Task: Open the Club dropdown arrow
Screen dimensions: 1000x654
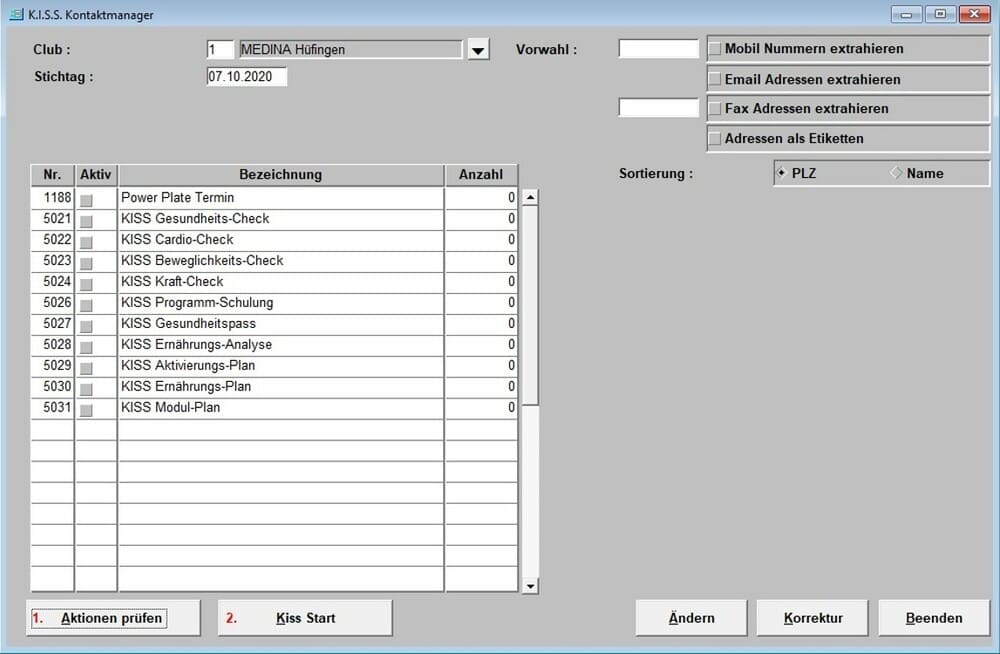Action: coord(478,50)
